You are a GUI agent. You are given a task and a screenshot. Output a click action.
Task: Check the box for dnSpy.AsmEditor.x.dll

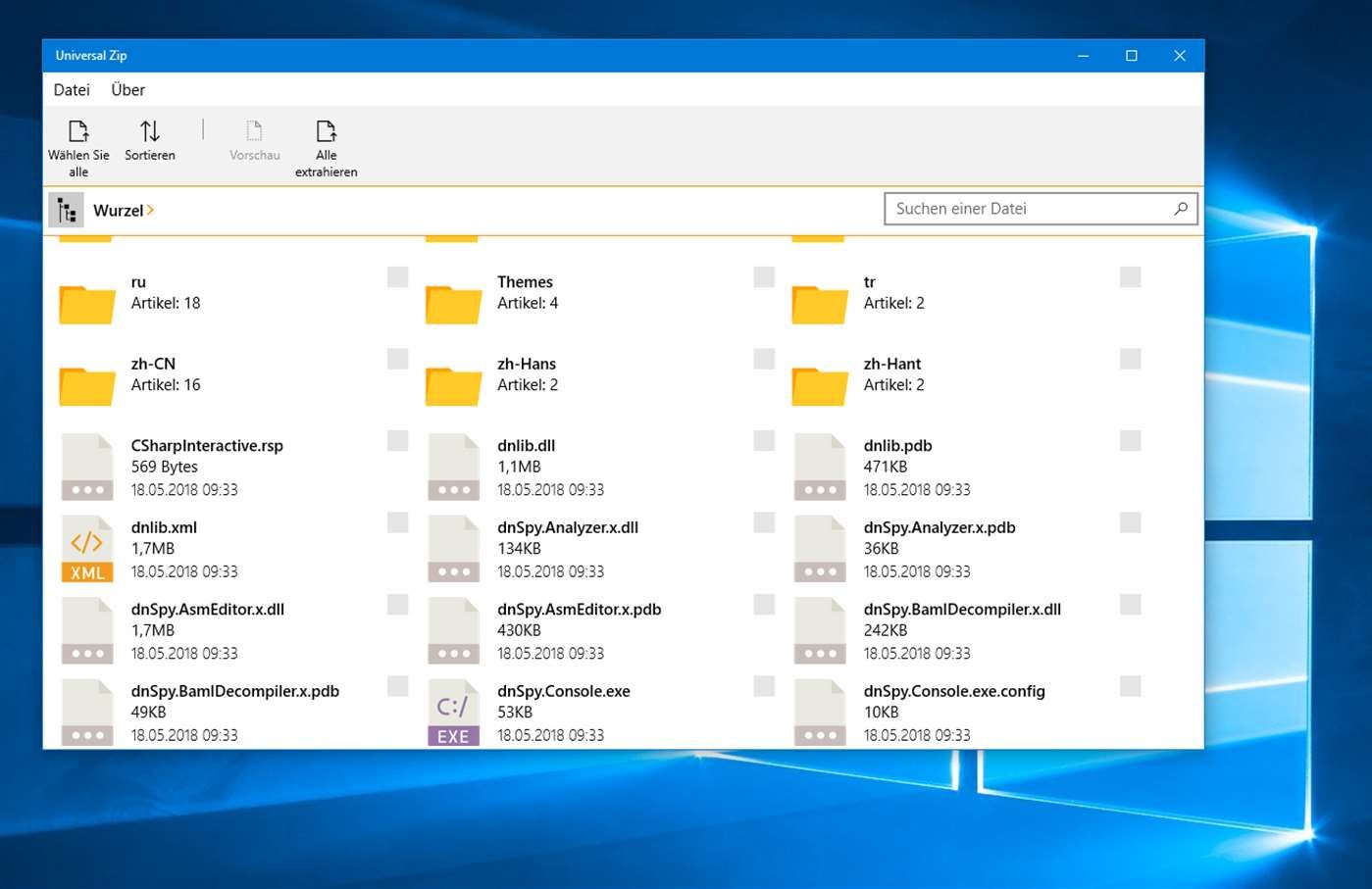(x=397, y=605)
